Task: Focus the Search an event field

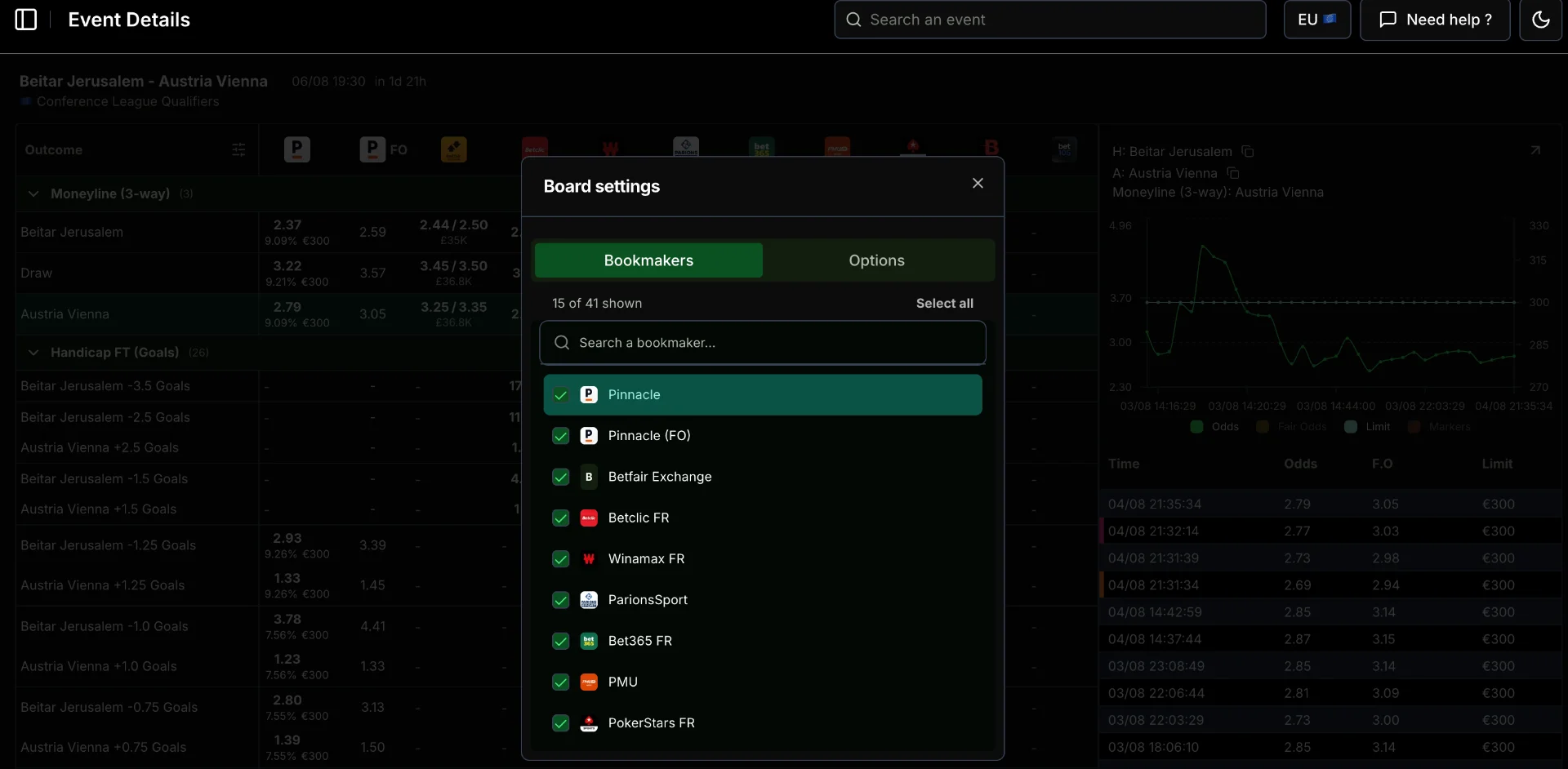Action: pyautogui.click(x=1050, y=20)
